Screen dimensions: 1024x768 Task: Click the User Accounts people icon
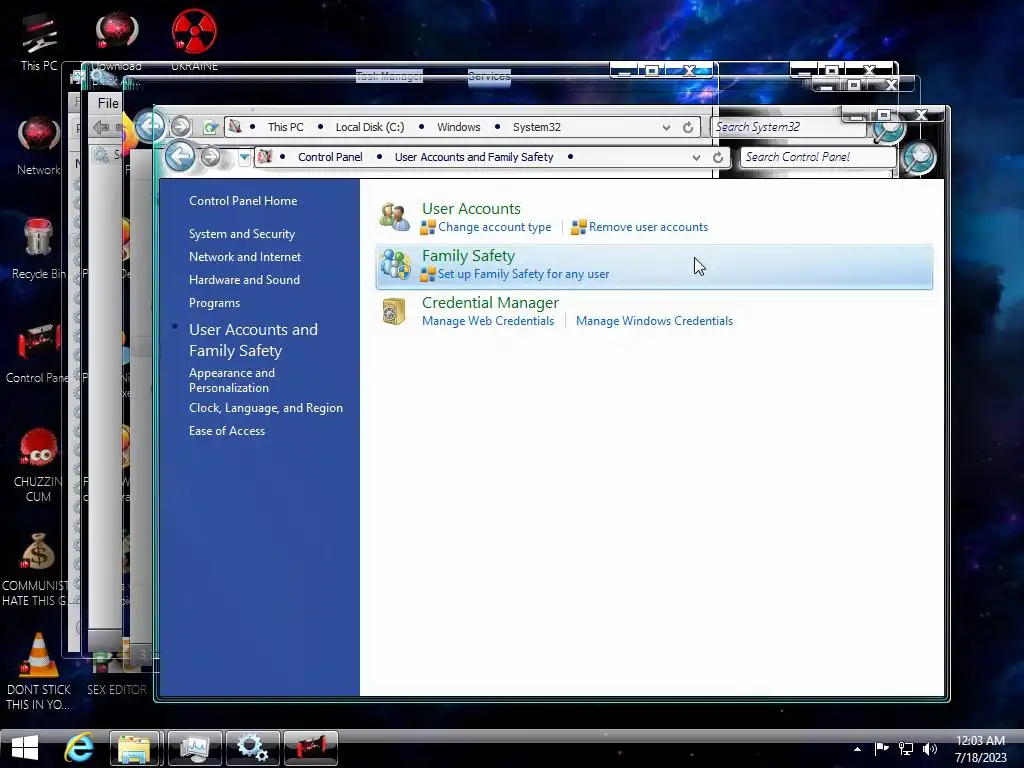tap(394, 217)
